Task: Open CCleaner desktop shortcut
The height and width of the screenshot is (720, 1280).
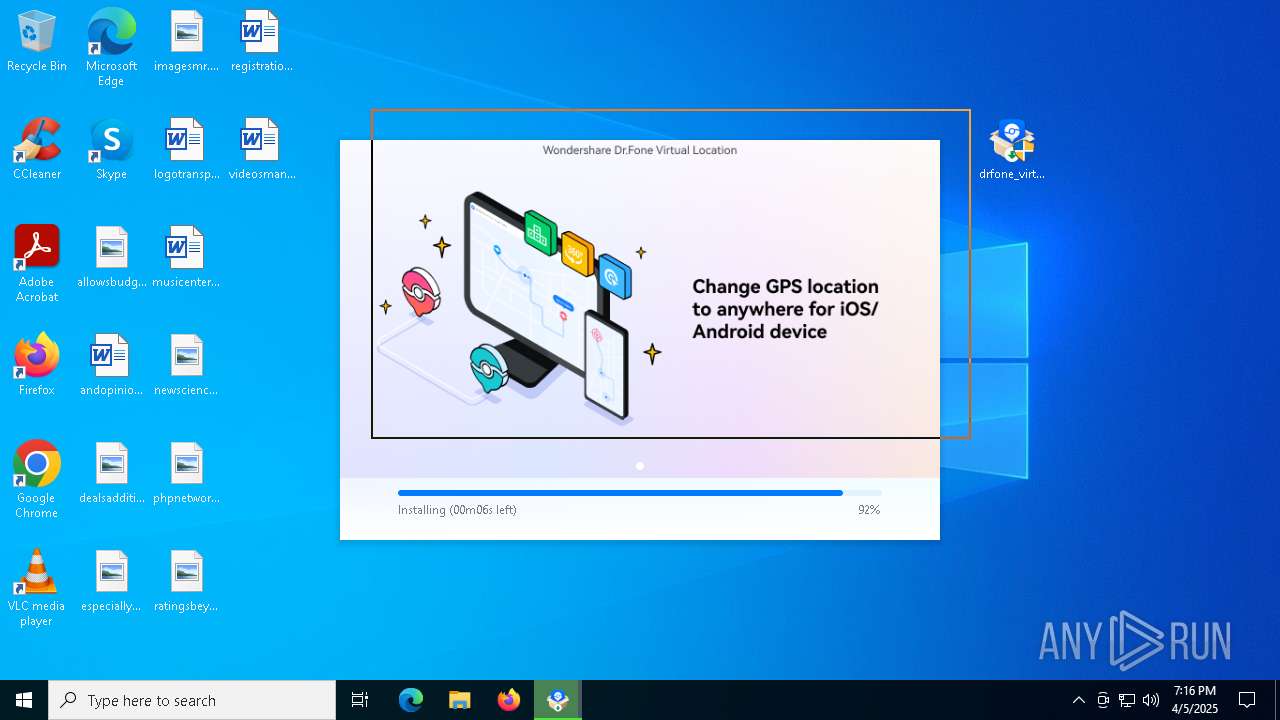Action: 37,150
